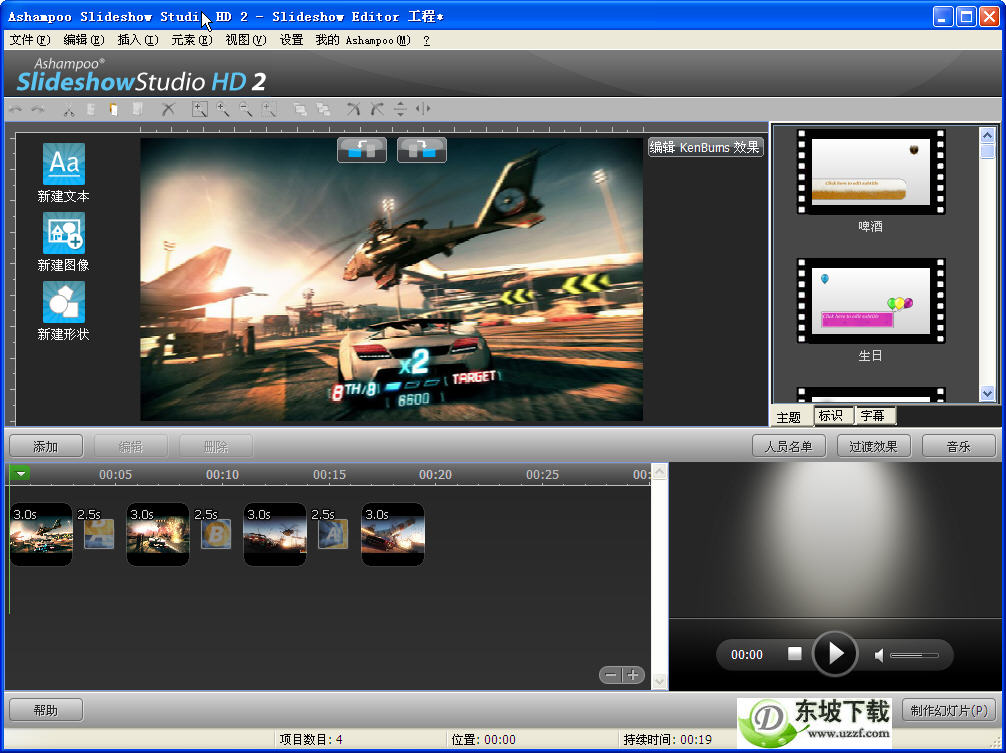
Task: Select the 生日 theme thumbnail
Action: click(871, 301)
